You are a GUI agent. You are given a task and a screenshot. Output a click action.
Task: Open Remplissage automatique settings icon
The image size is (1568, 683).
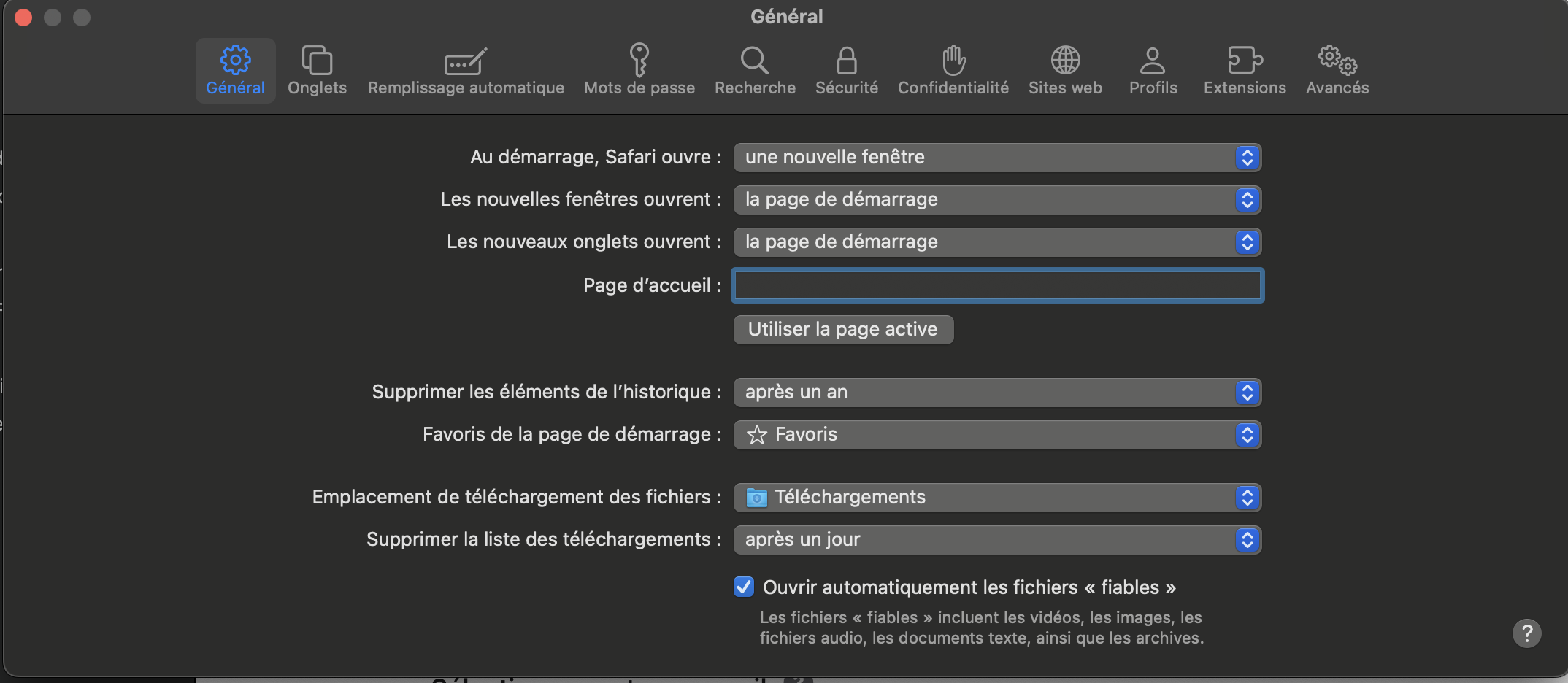pos(466,62)
